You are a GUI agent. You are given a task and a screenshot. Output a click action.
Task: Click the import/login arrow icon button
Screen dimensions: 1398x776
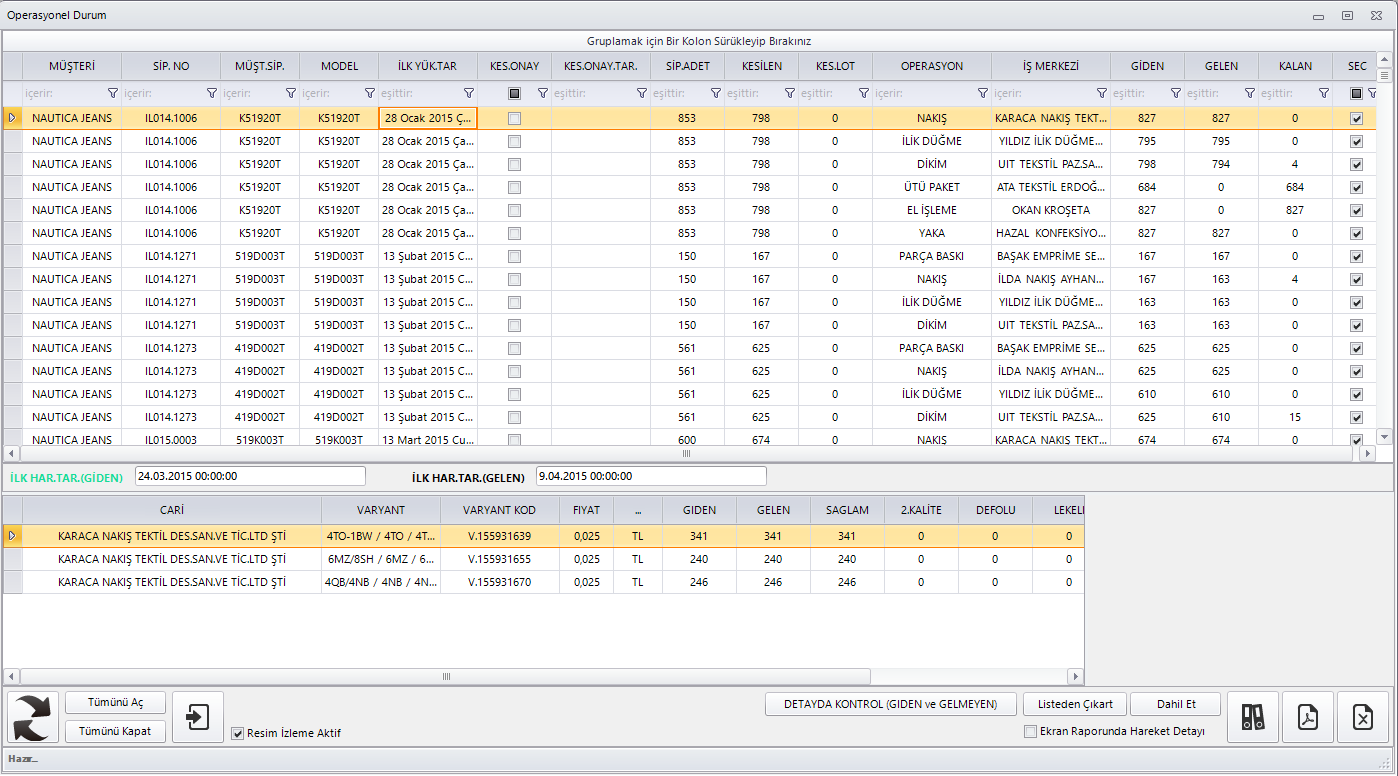198,717
